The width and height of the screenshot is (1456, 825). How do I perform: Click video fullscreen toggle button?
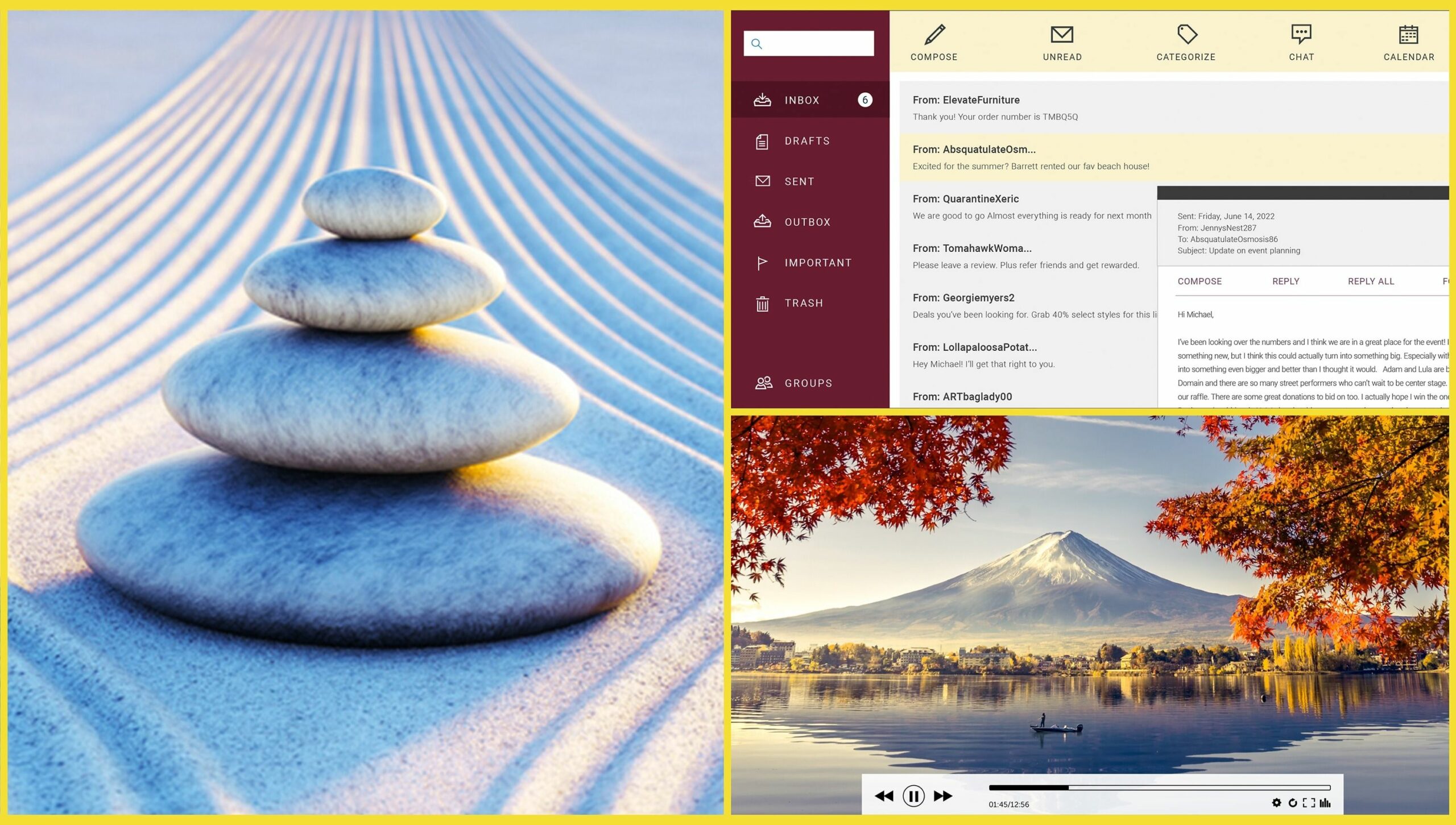[x=1307, y=803]
